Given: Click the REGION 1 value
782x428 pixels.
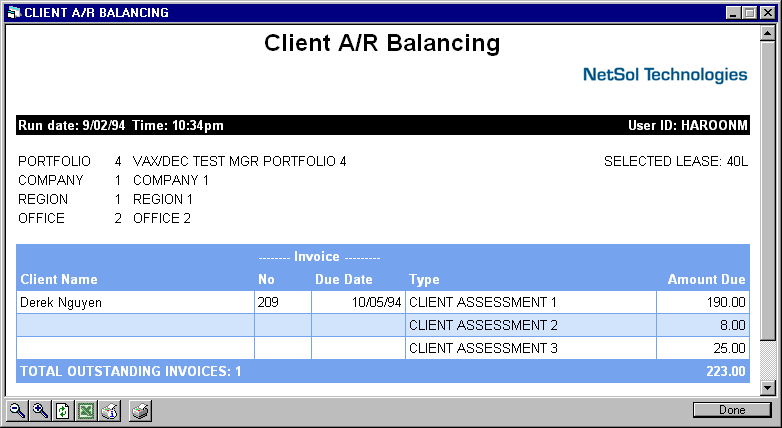Looking at the screenshot, I should click(x=163, y=199).
